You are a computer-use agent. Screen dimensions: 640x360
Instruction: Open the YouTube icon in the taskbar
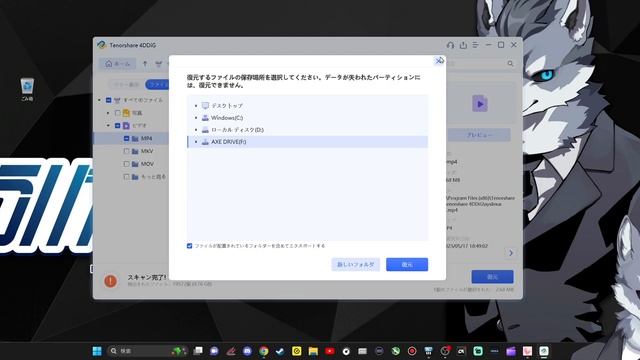(330, 351)
